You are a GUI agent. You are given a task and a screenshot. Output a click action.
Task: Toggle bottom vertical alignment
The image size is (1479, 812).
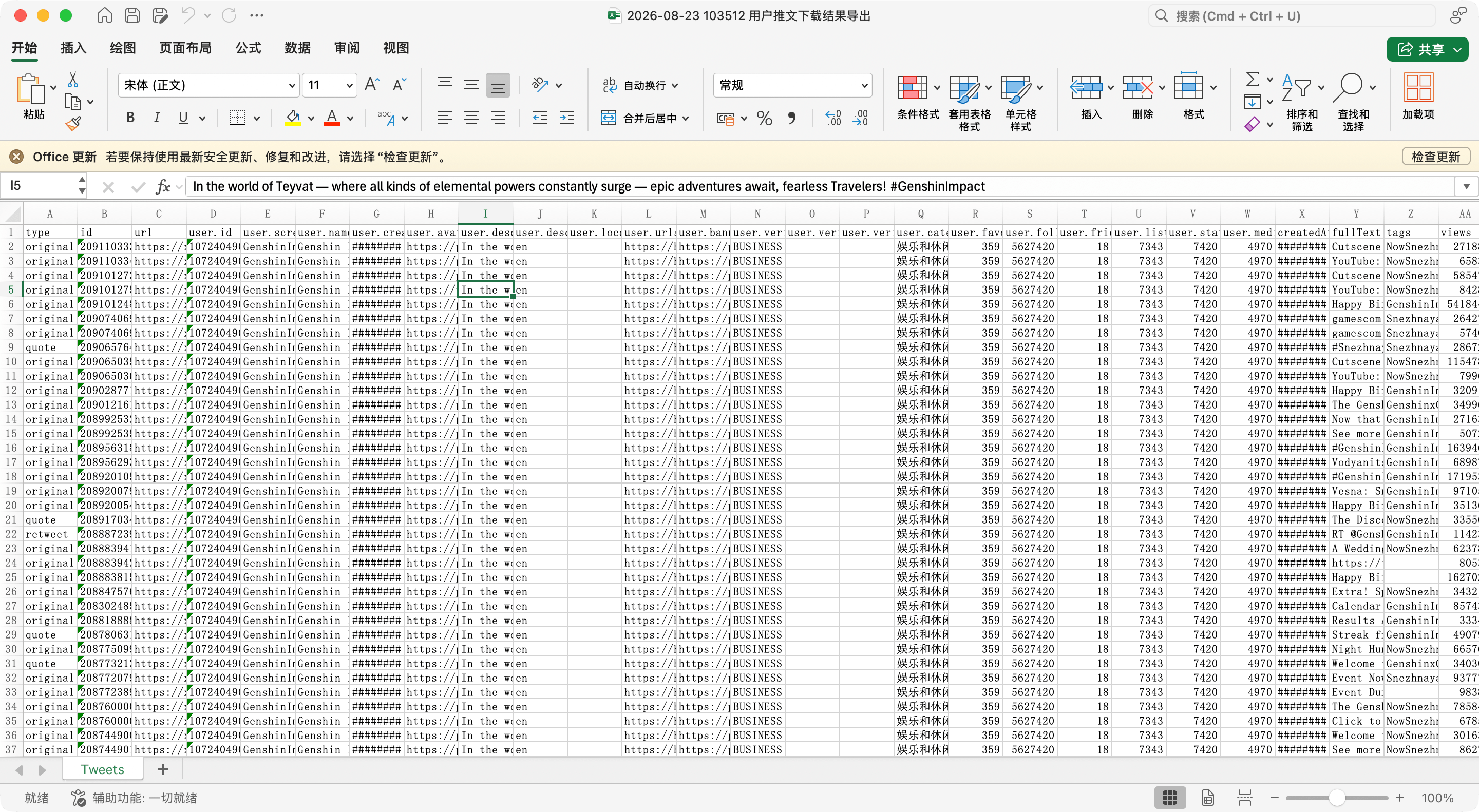(x=498, y=85)
